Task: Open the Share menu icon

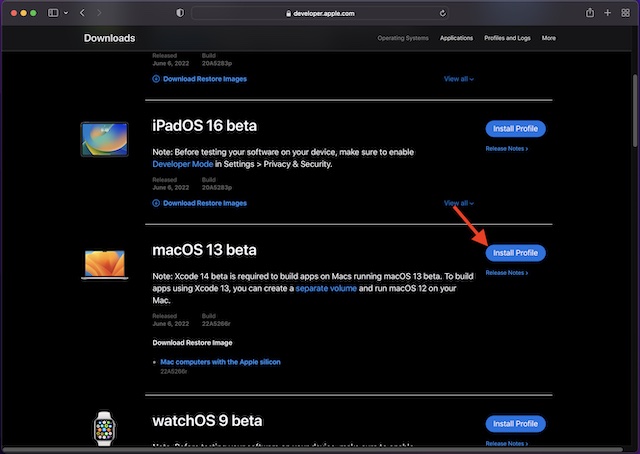Action: coord(590,13)
